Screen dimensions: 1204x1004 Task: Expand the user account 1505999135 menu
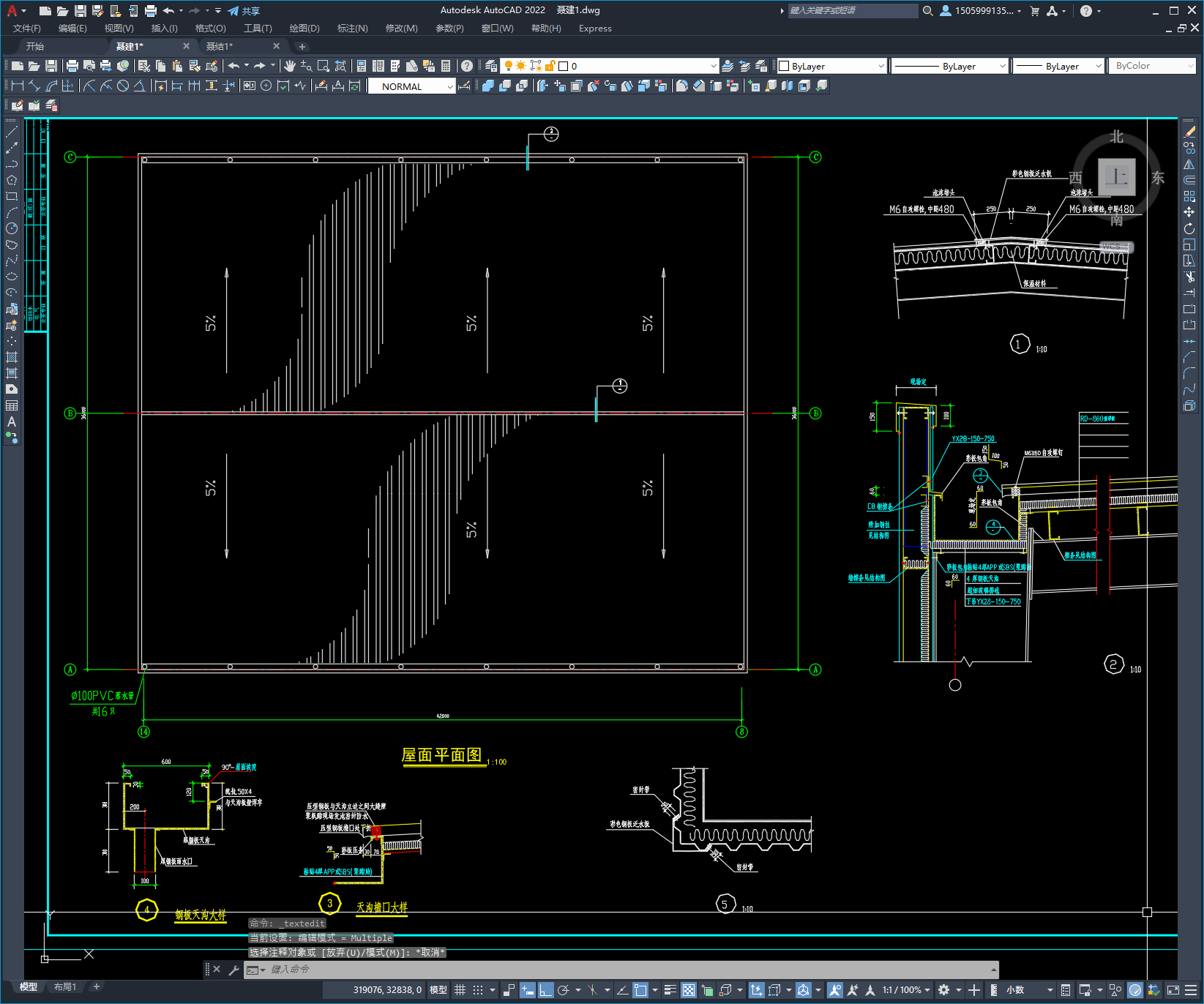981,11
